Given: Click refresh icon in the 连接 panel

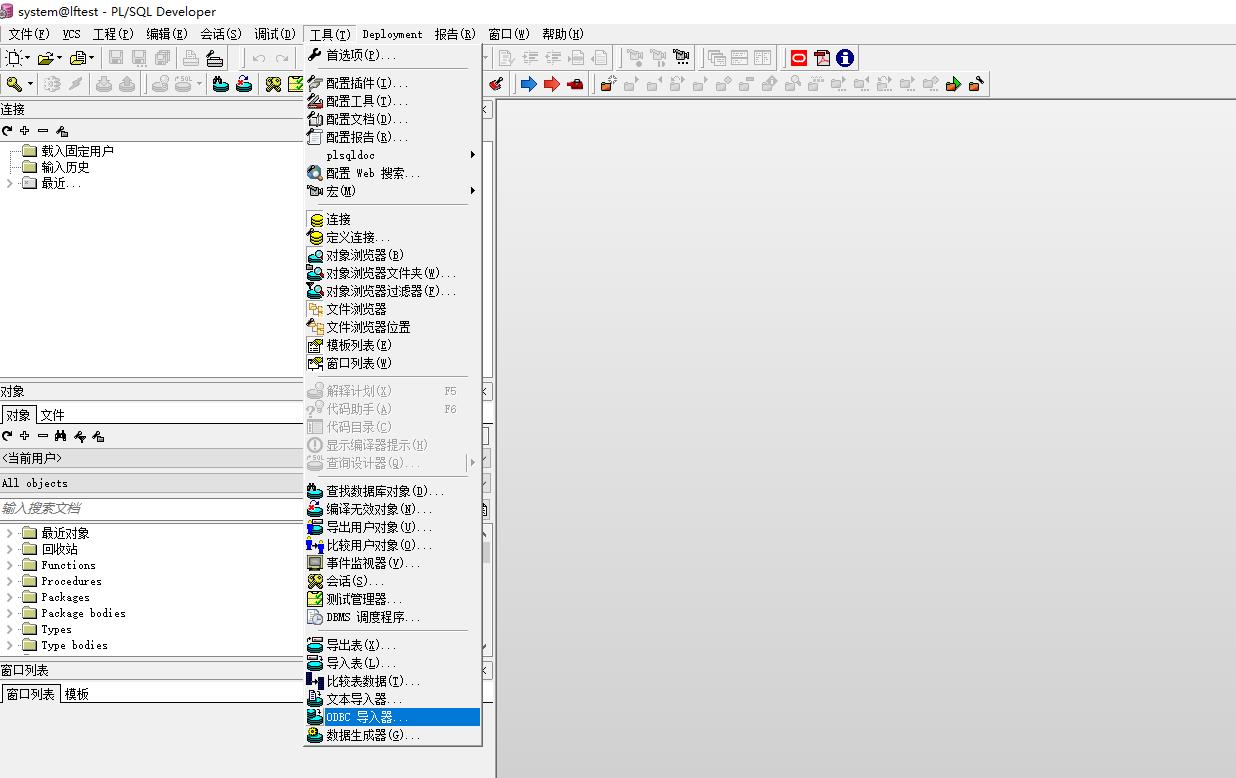Looking at the screenshot, I should point(7,131).
